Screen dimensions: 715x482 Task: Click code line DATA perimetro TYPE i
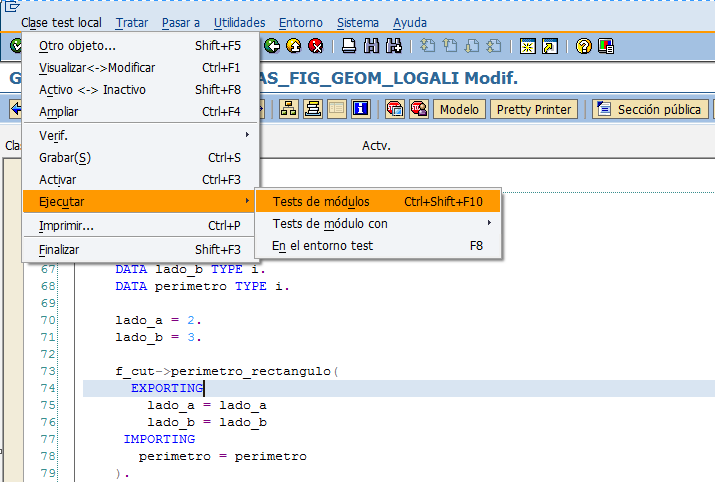tap(202, 286)
